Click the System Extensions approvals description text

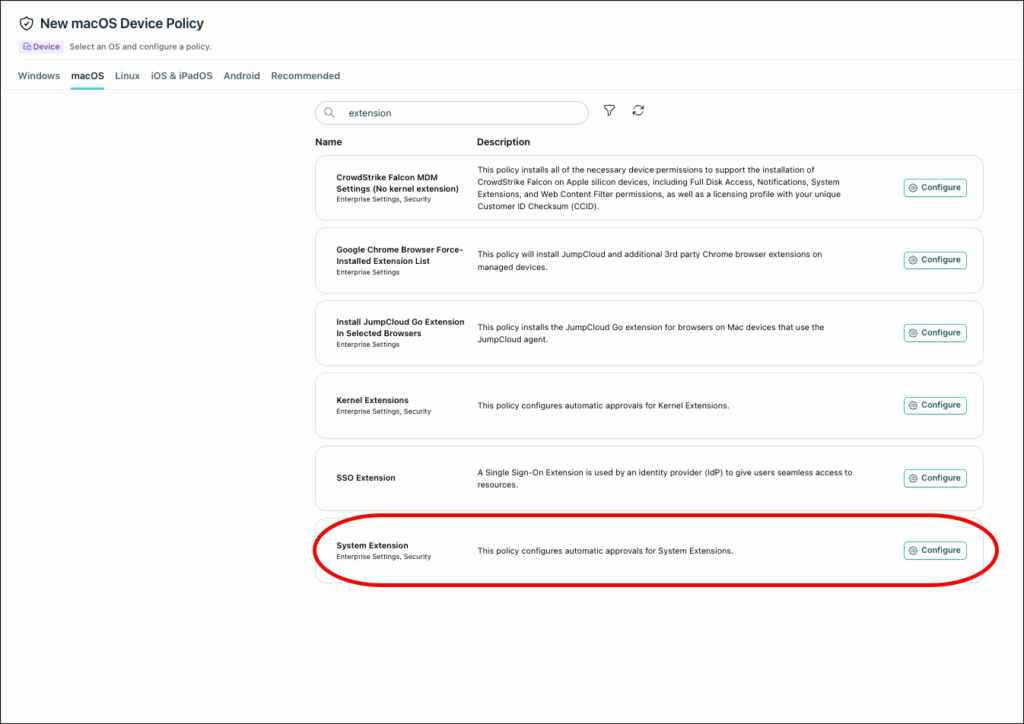point(605,551)
